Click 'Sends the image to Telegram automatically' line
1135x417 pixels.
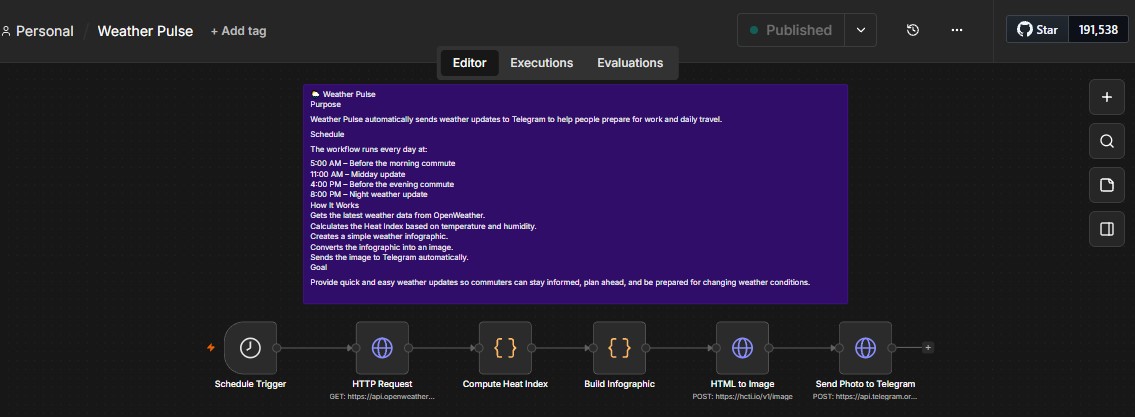click(389, 257)
